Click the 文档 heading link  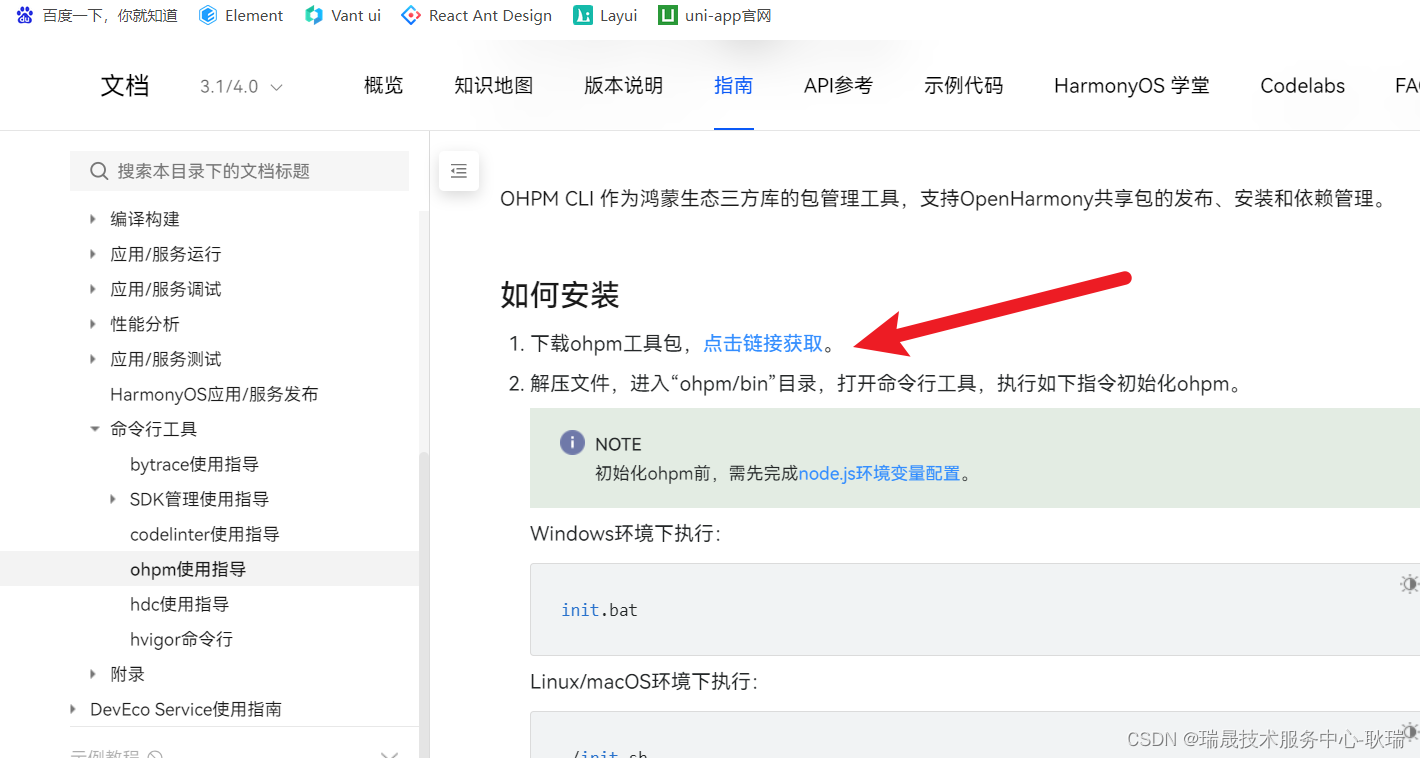tap(125, 86)
